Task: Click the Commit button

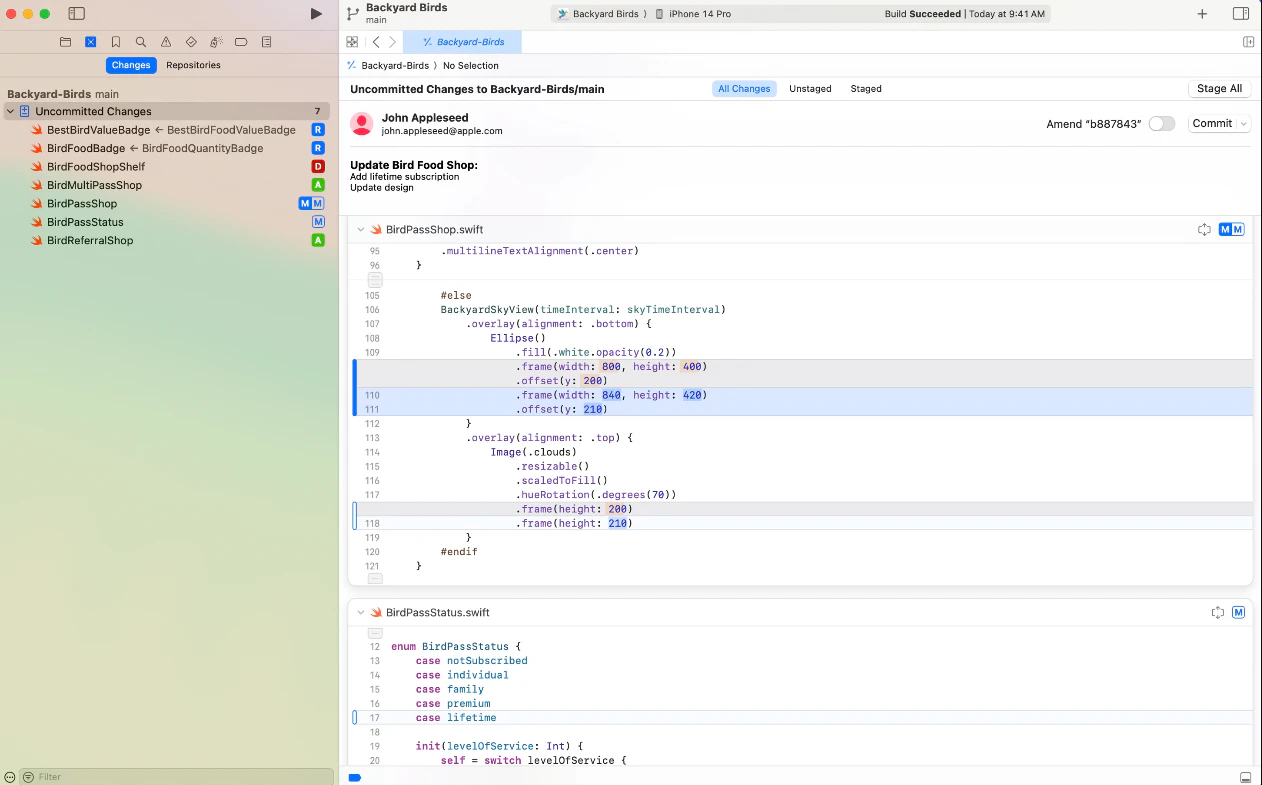Action: pos(1212,124)
